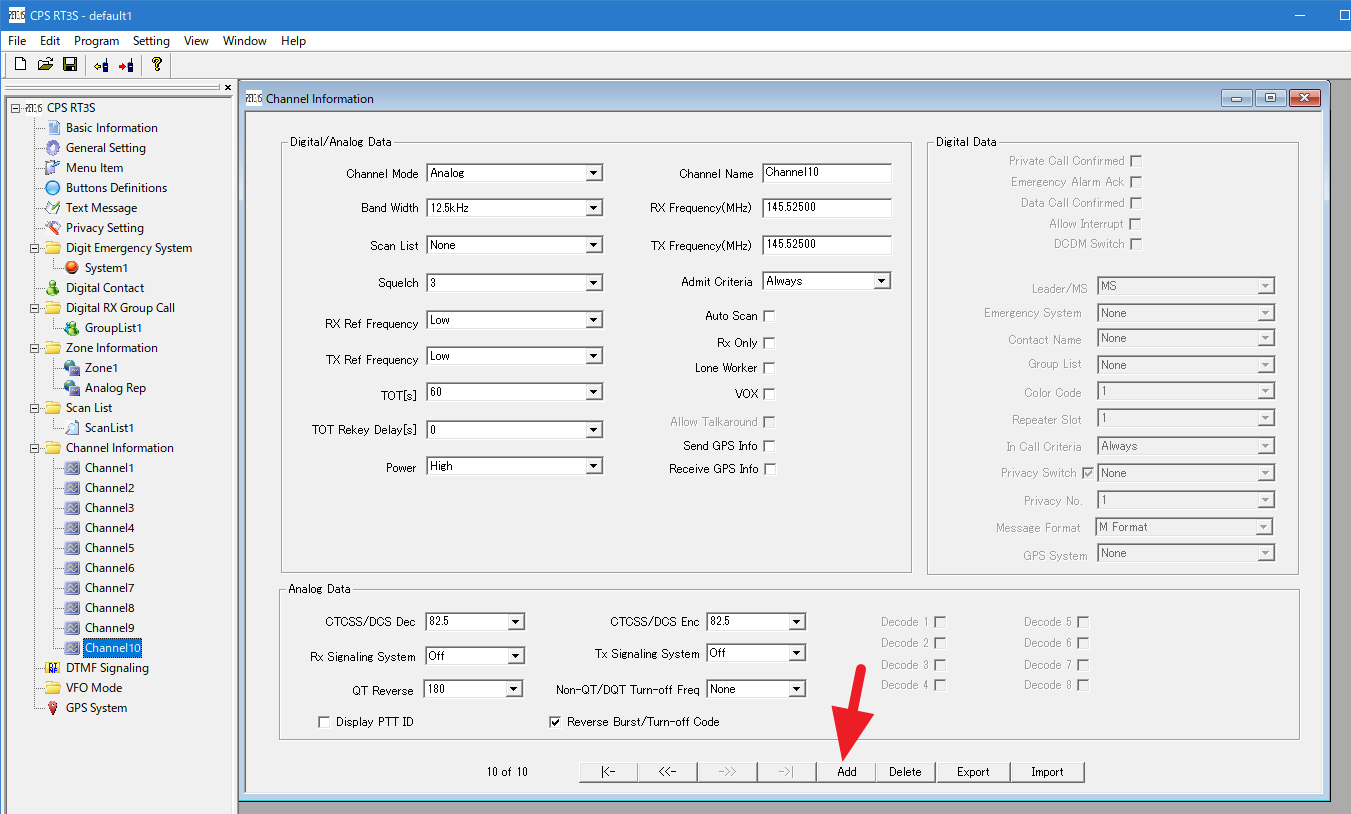Click the Export button
The height and width of the screenshot is (814, 1351).
tap(973, 772)
